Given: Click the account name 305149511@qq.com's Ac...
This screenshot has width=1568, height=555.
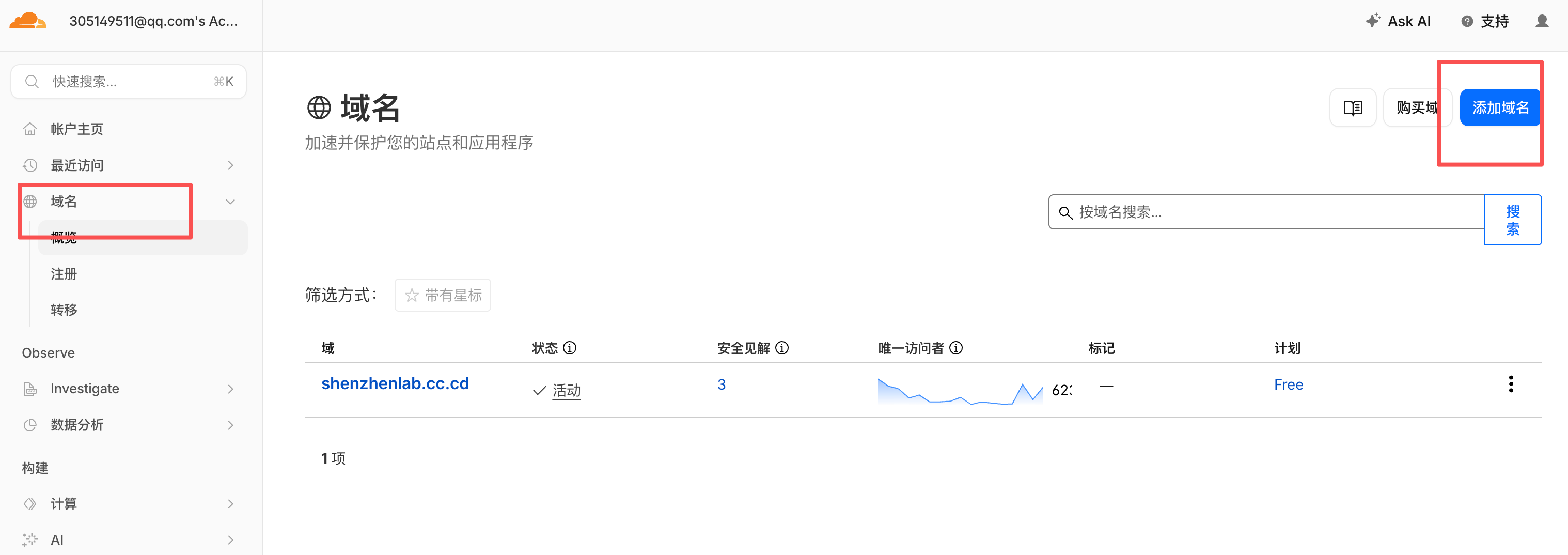Looking at the screenshot, I should (x=153, y=21).
